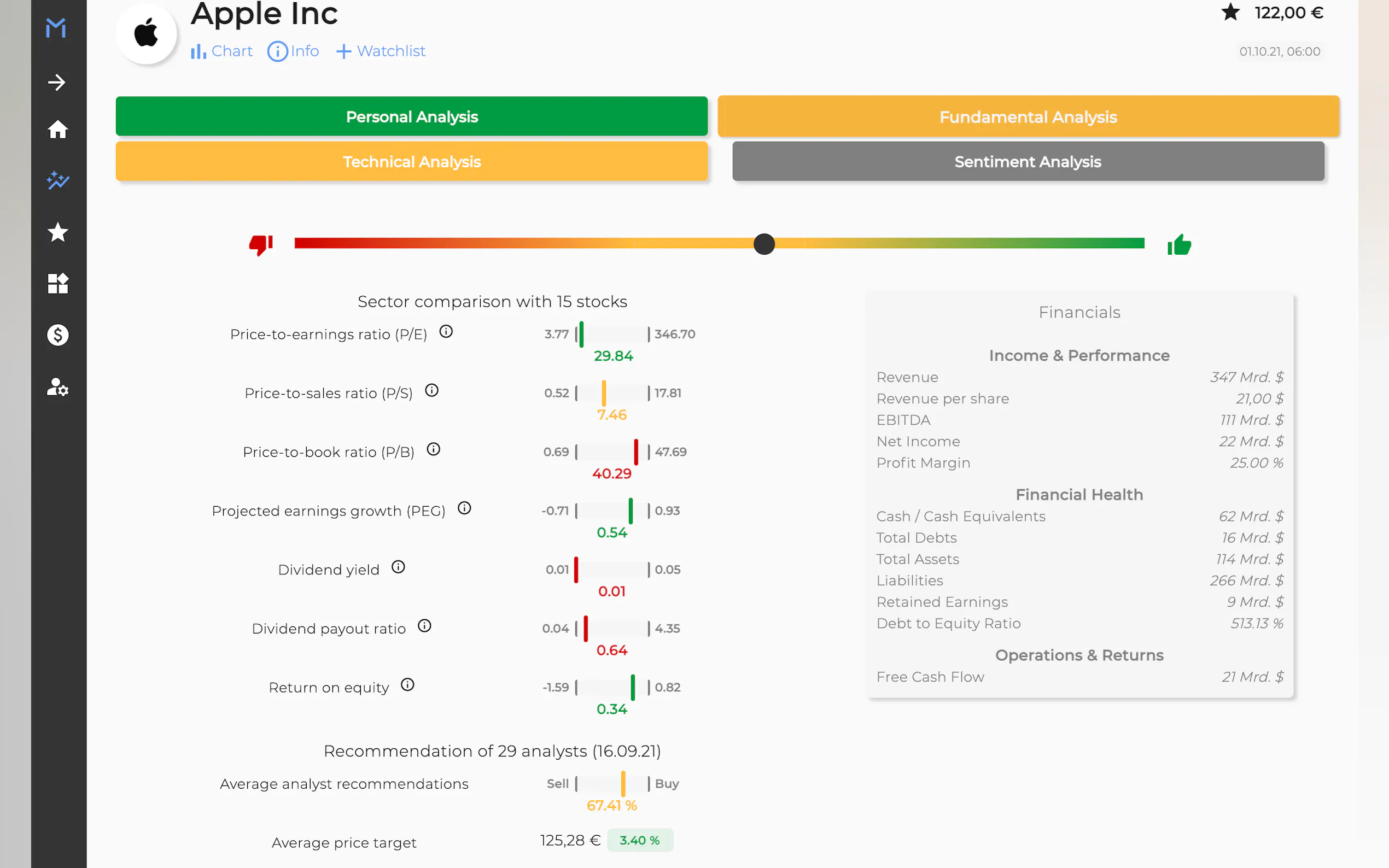
Task: Show info for Dividend yield
Action: (x=398, y=567)
